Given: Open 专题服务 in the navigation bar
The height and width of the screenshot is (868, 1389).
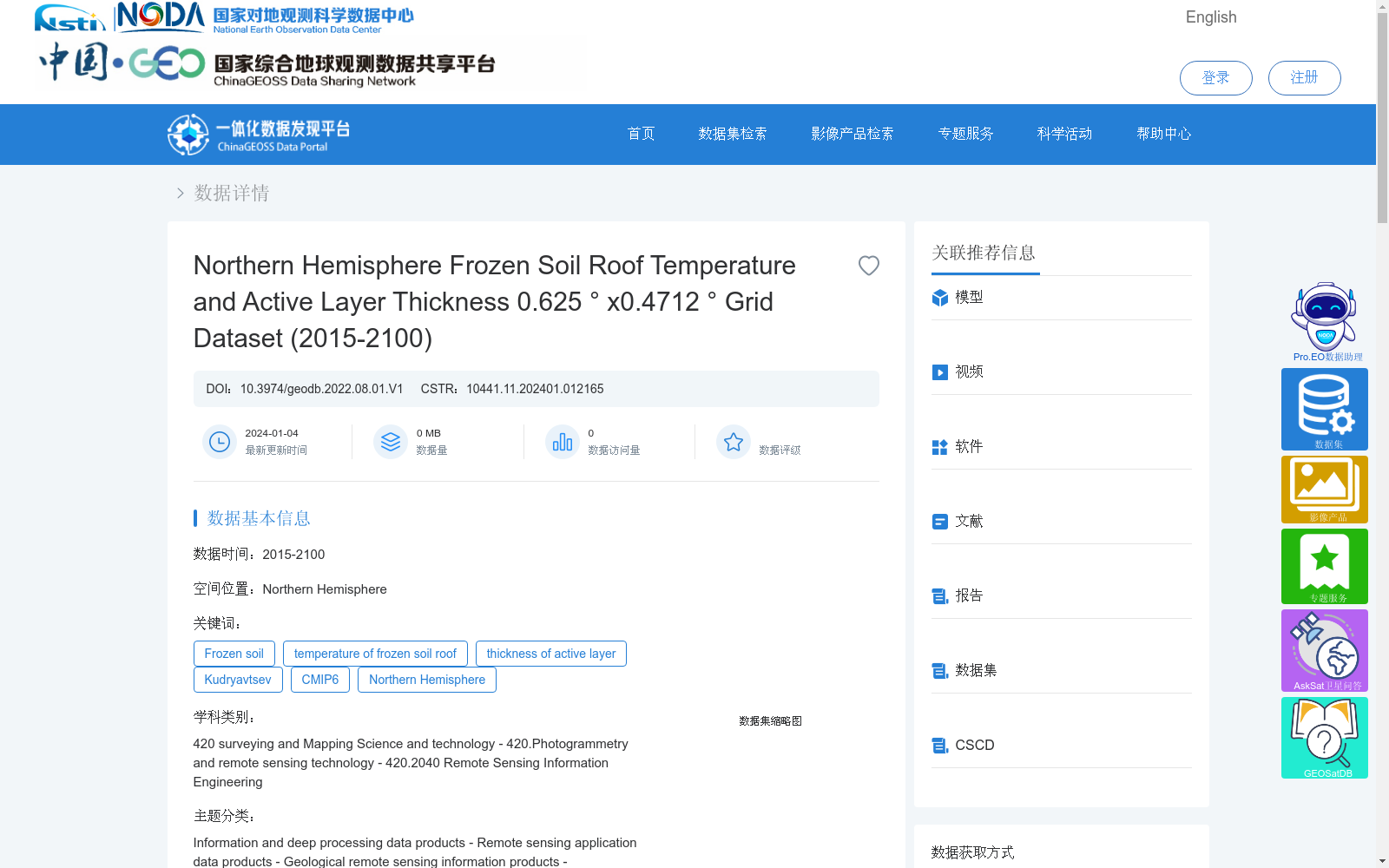Looking at the screenshot, I should pos(966,134).
